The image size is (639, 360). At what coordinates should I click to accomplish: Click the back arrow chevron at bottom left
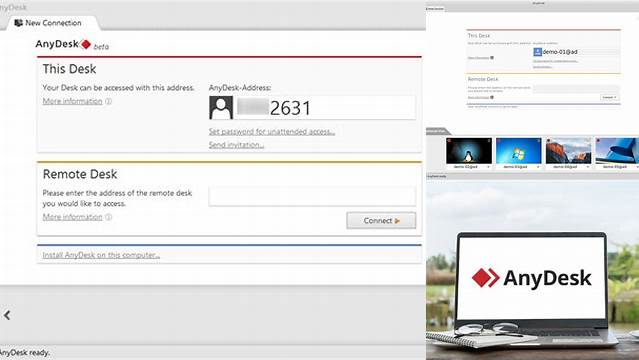7,315
